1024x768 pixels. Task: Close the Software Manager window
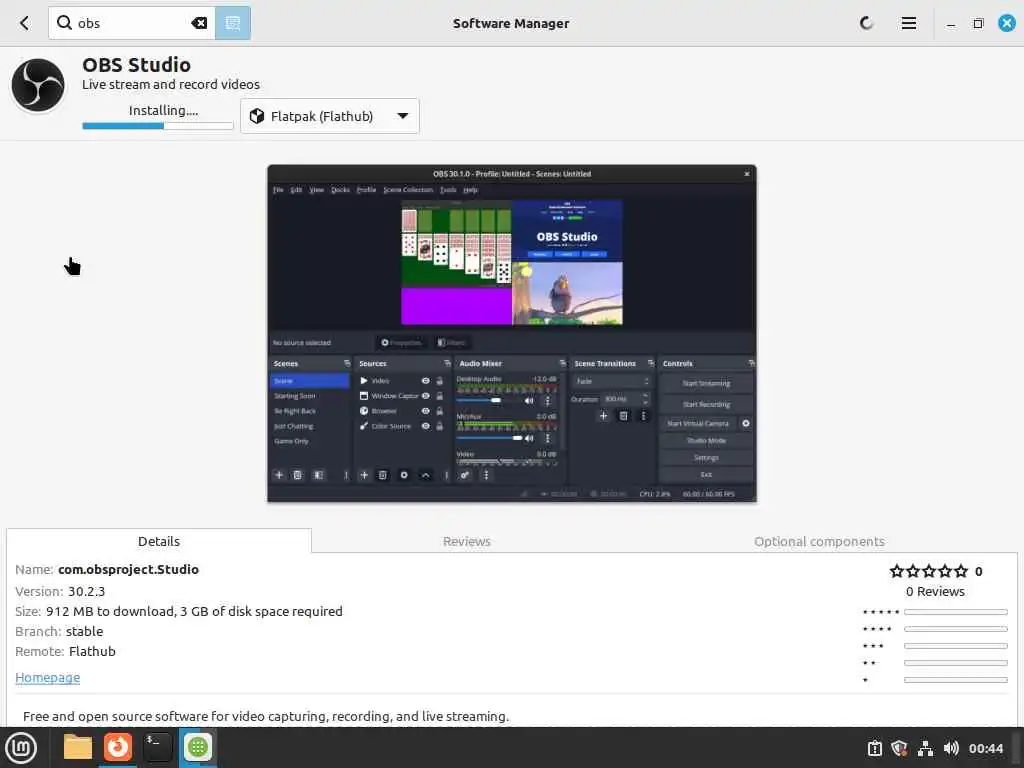(1007, 24)
